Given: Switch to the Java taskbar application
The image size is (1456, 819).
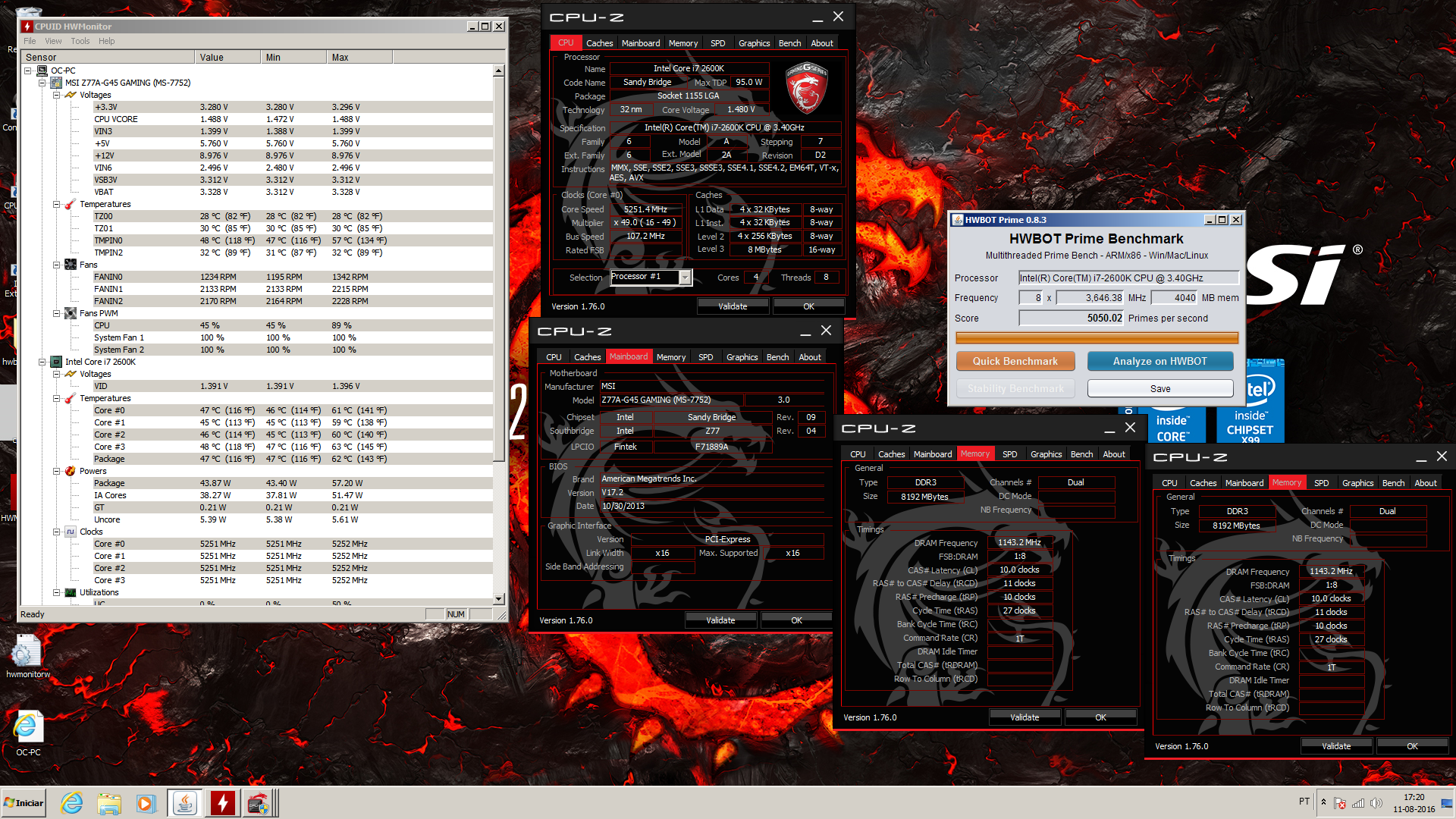Looking at the screenshot, I should coord(185,803).
